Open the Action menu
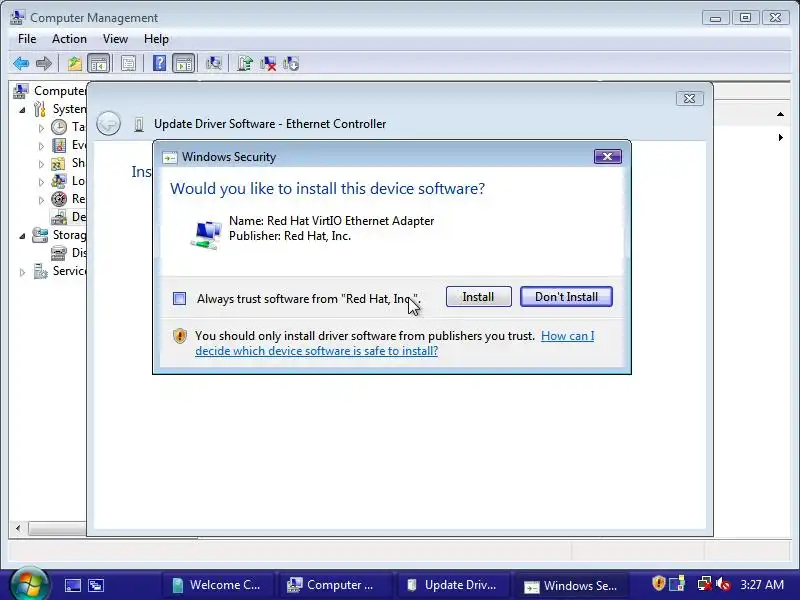The width and height of the screenshot is (800, 600). tap(69, 39)
